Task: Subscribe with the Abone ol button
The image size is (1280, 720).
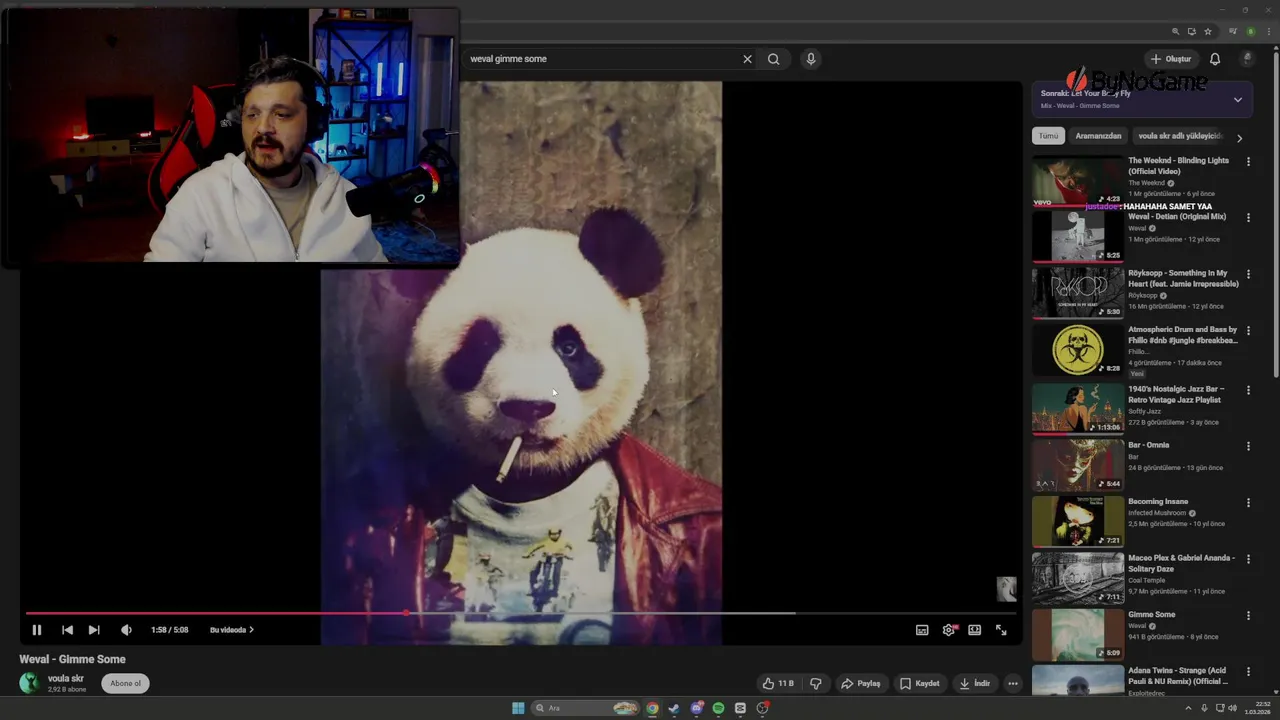Action: point(126,683)
